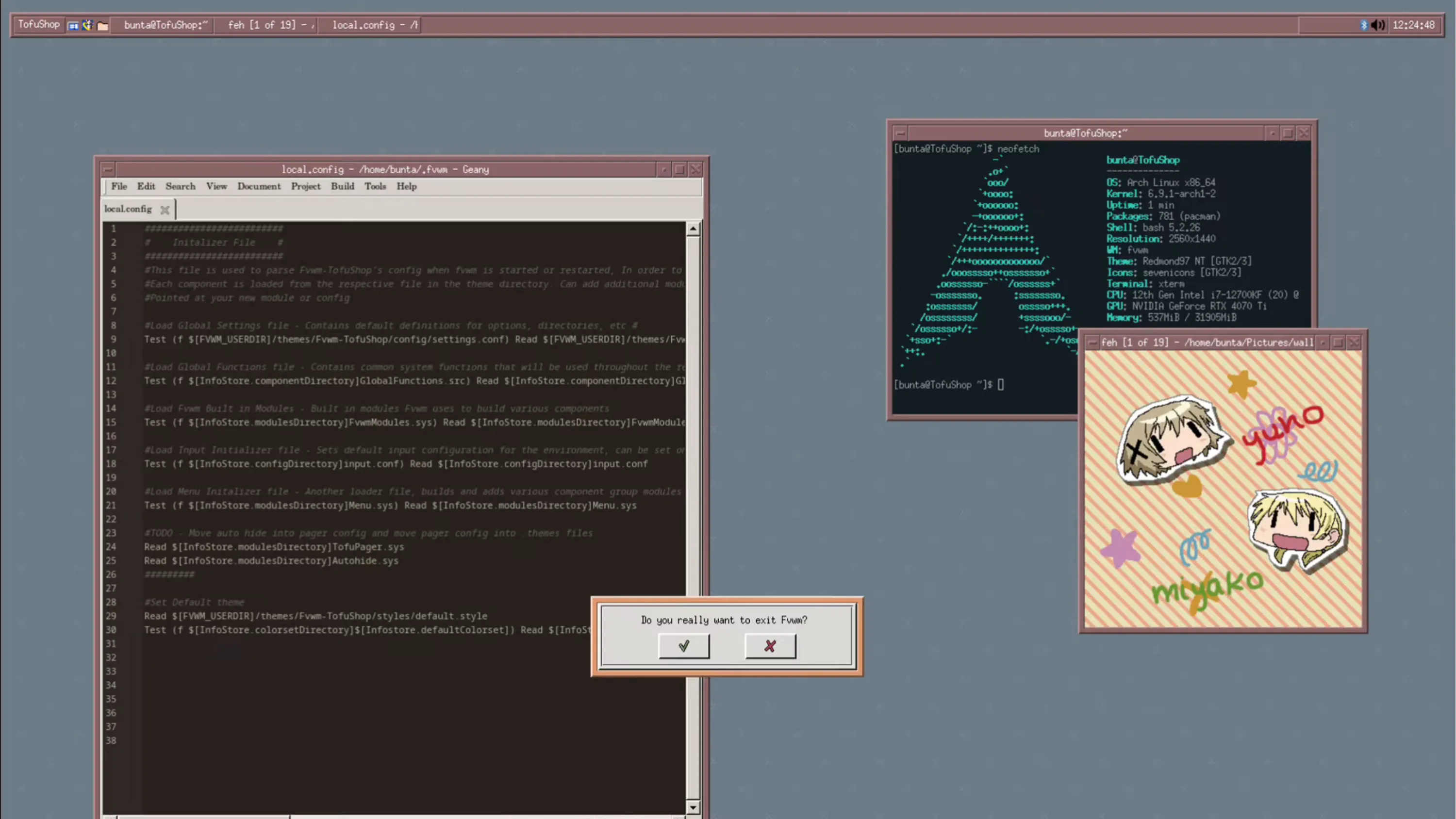Image resolution: width=1456 pixels, height=819 pixels.
Task: Open Geany's Document menu
Action: coord(259,186)
